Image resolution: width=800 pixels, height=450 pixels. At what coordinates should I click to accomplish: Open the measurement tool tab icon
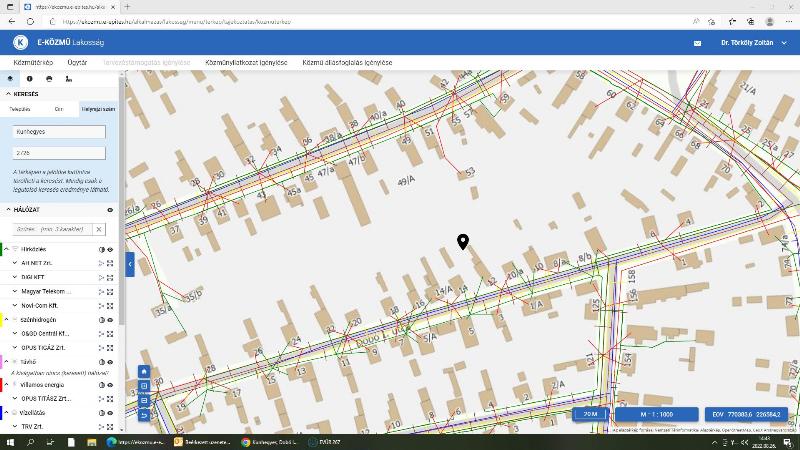(x=68, y=79)
